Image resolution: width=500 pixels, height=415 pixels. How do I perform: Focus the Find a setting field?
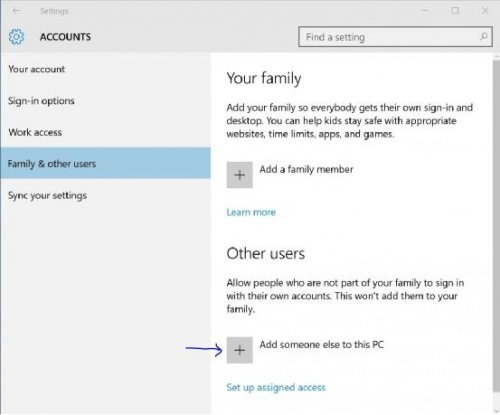[395, 37]
